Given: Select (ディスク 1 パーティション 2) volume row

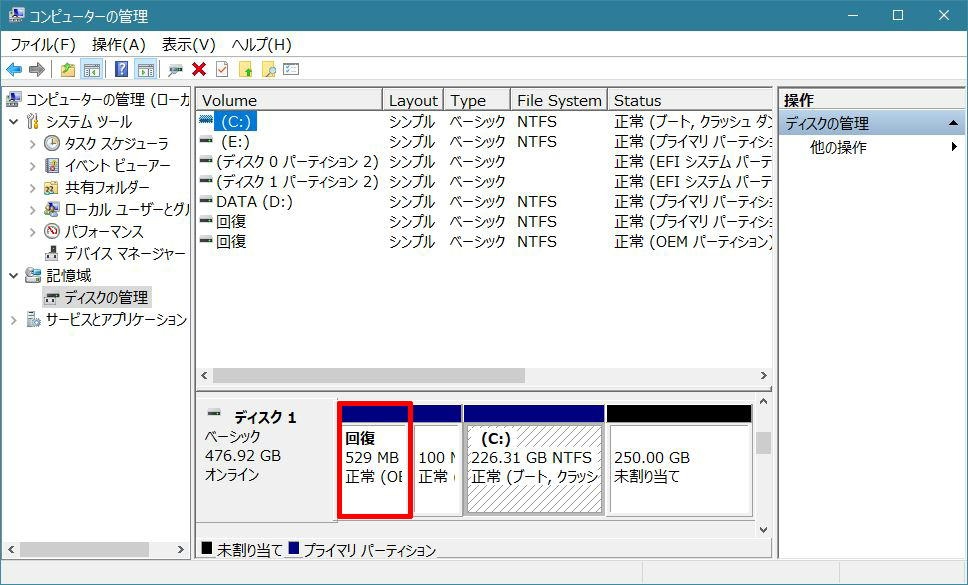Looking at the screenshot, I should [x=485, y=181].
